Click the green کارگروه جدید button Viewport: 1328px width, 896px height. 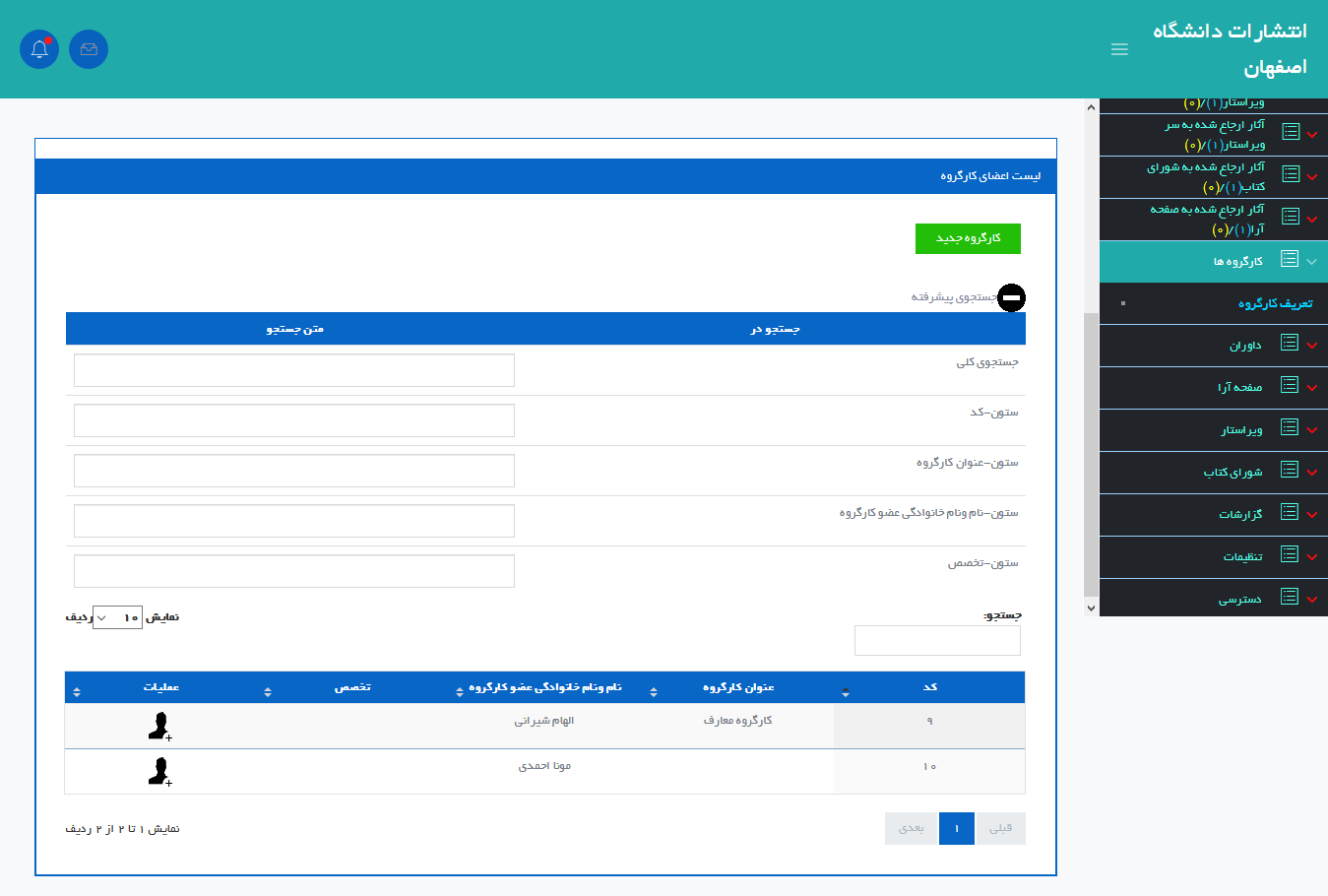[968, 238]
